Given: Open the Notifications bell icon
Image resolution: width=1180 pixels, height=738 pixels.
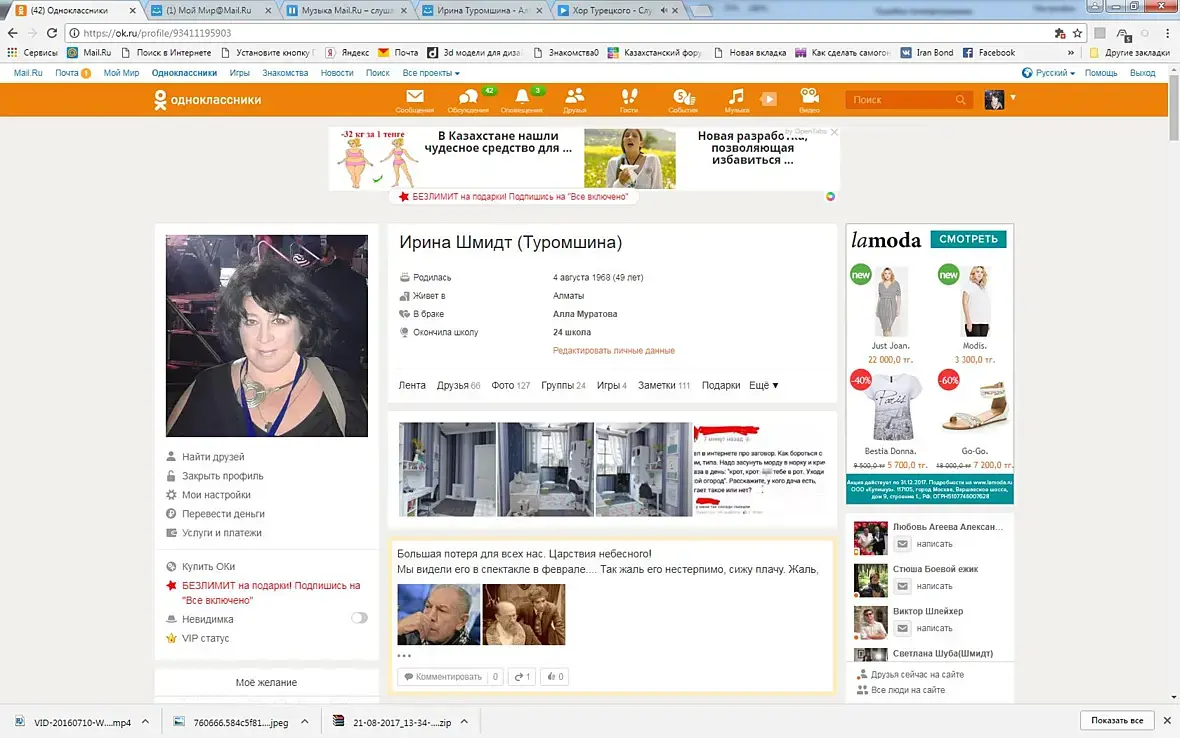Looking at the screenshot, I should pos(522,100).
